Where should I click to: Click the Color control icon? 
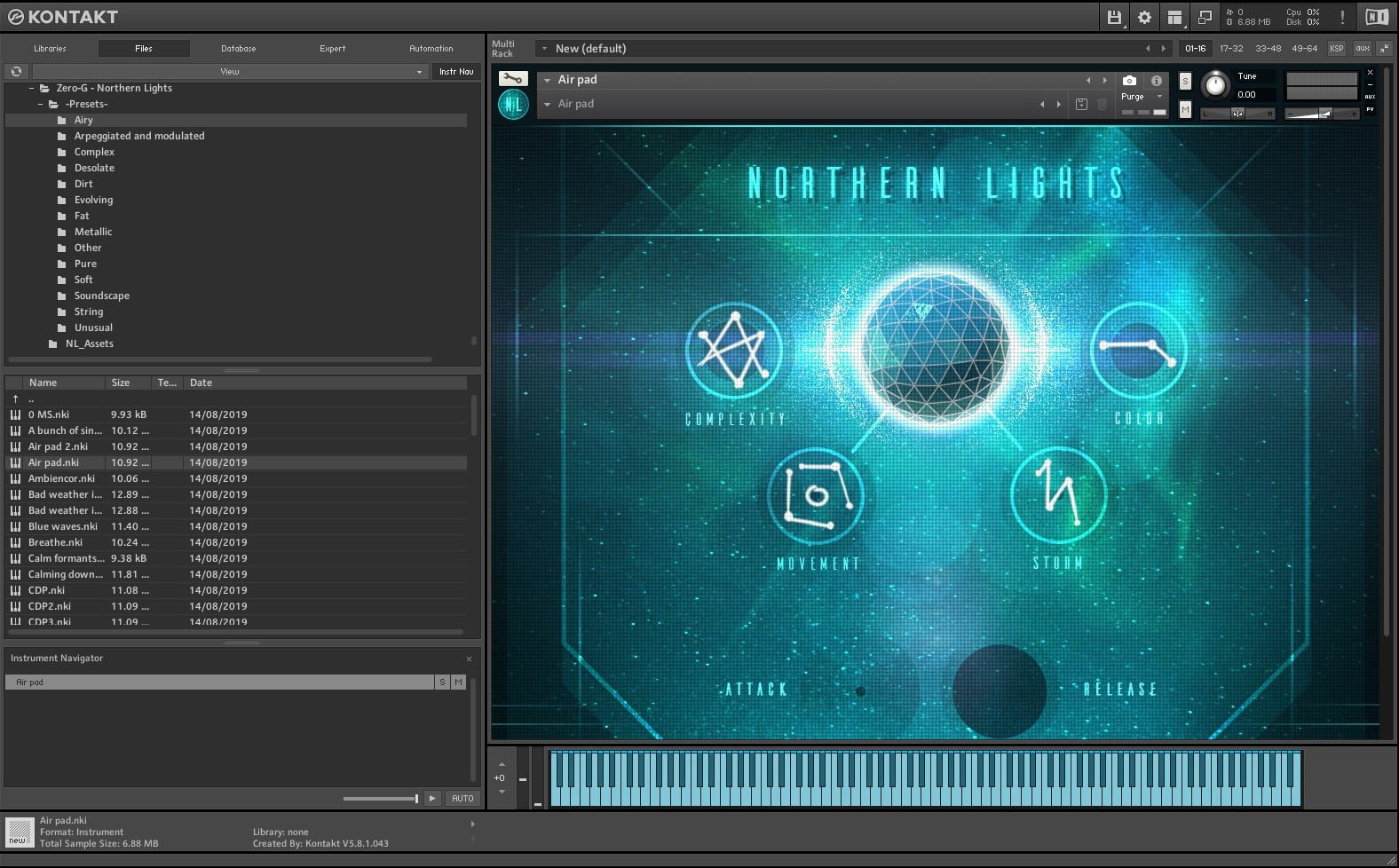(x=1138, y=350)
